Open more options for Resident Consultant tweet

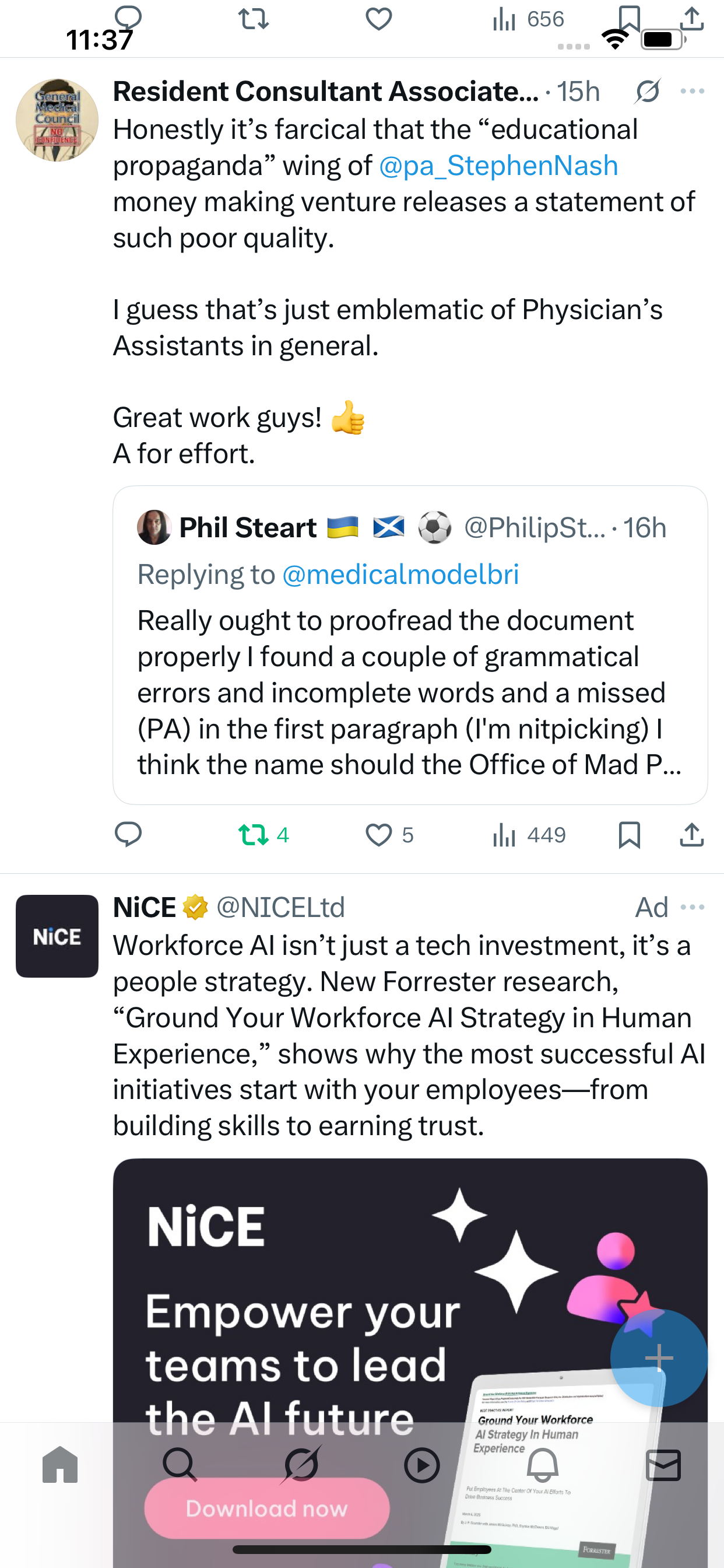693,92
